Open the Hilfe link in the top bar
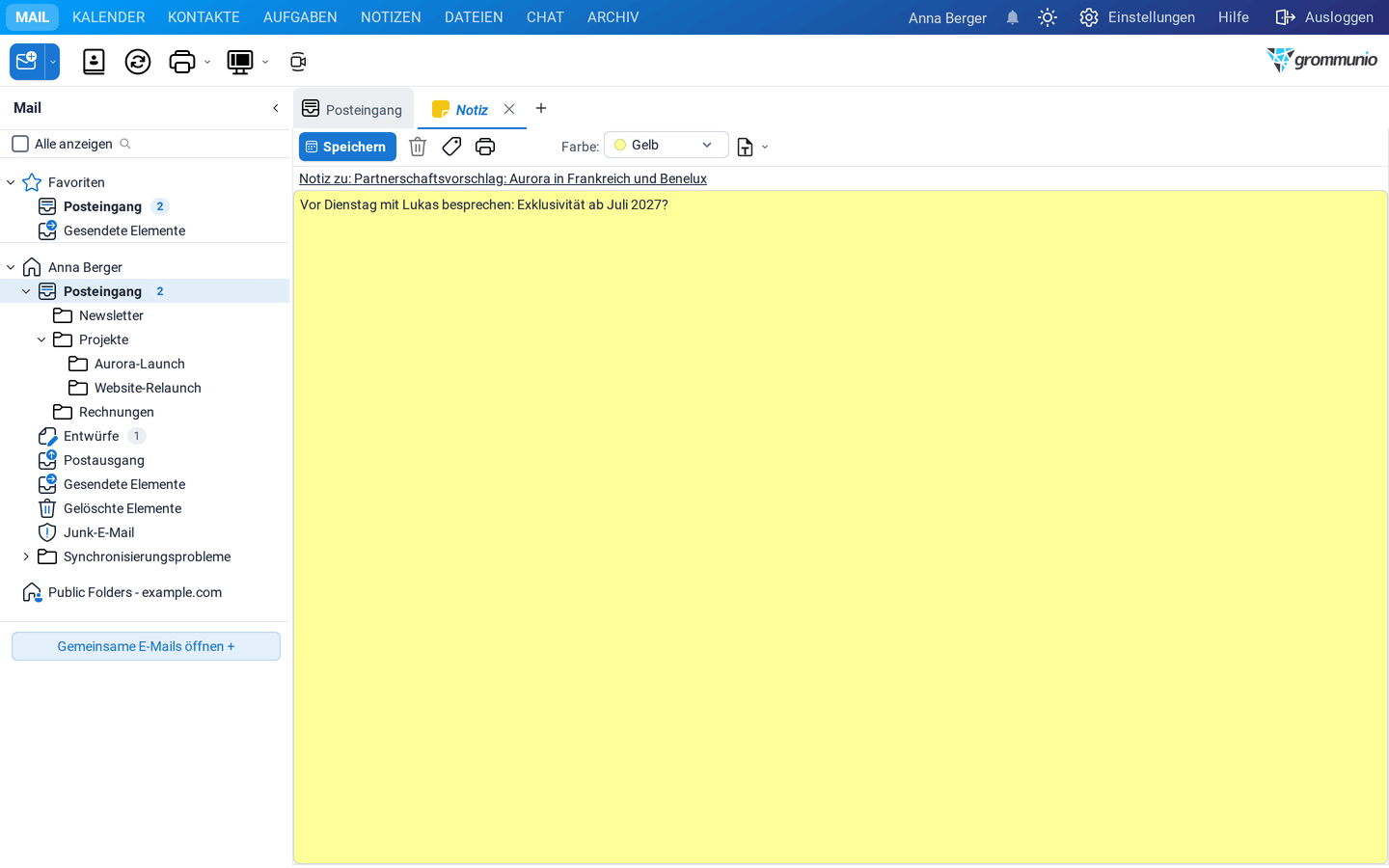Screen dimensions: 1389x868 click(x=1234, y=17)
